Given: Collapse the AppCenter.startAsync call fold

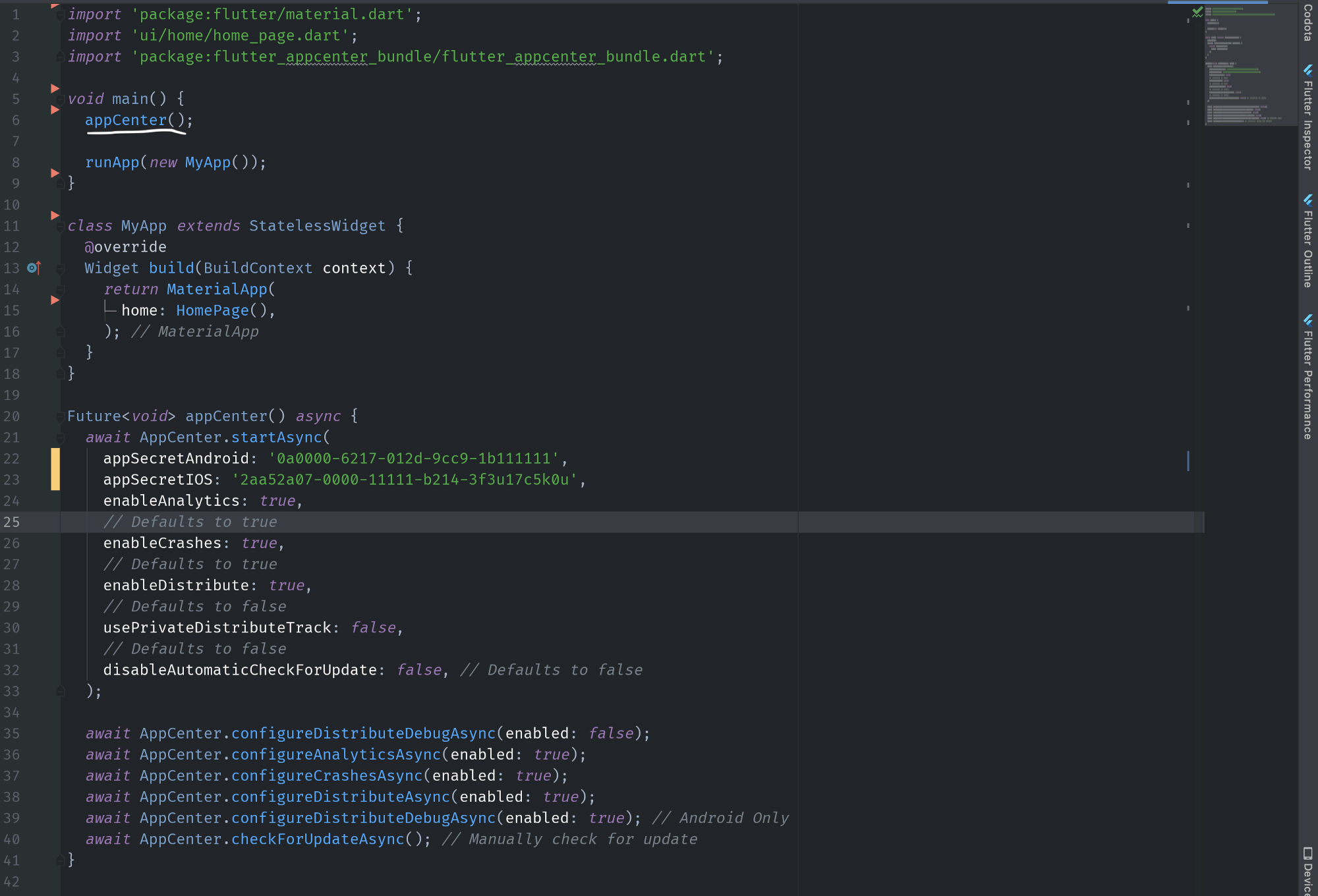Looking at the screenshot, I should click(60, 437).
